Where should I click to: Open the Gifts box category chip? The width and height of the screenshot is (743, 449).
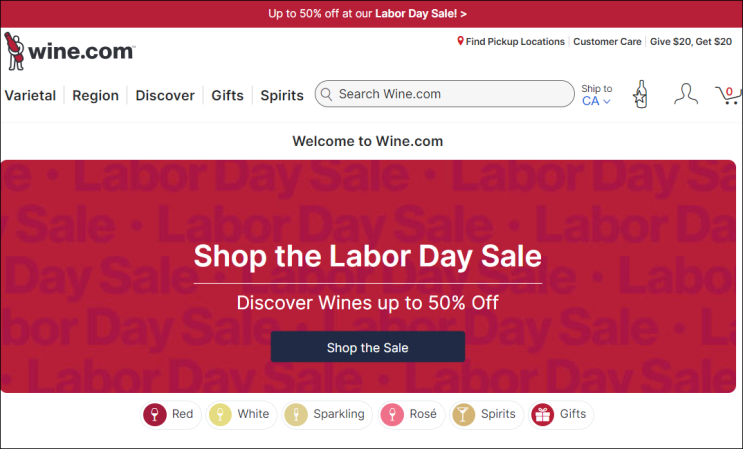[x=560, y=414]
